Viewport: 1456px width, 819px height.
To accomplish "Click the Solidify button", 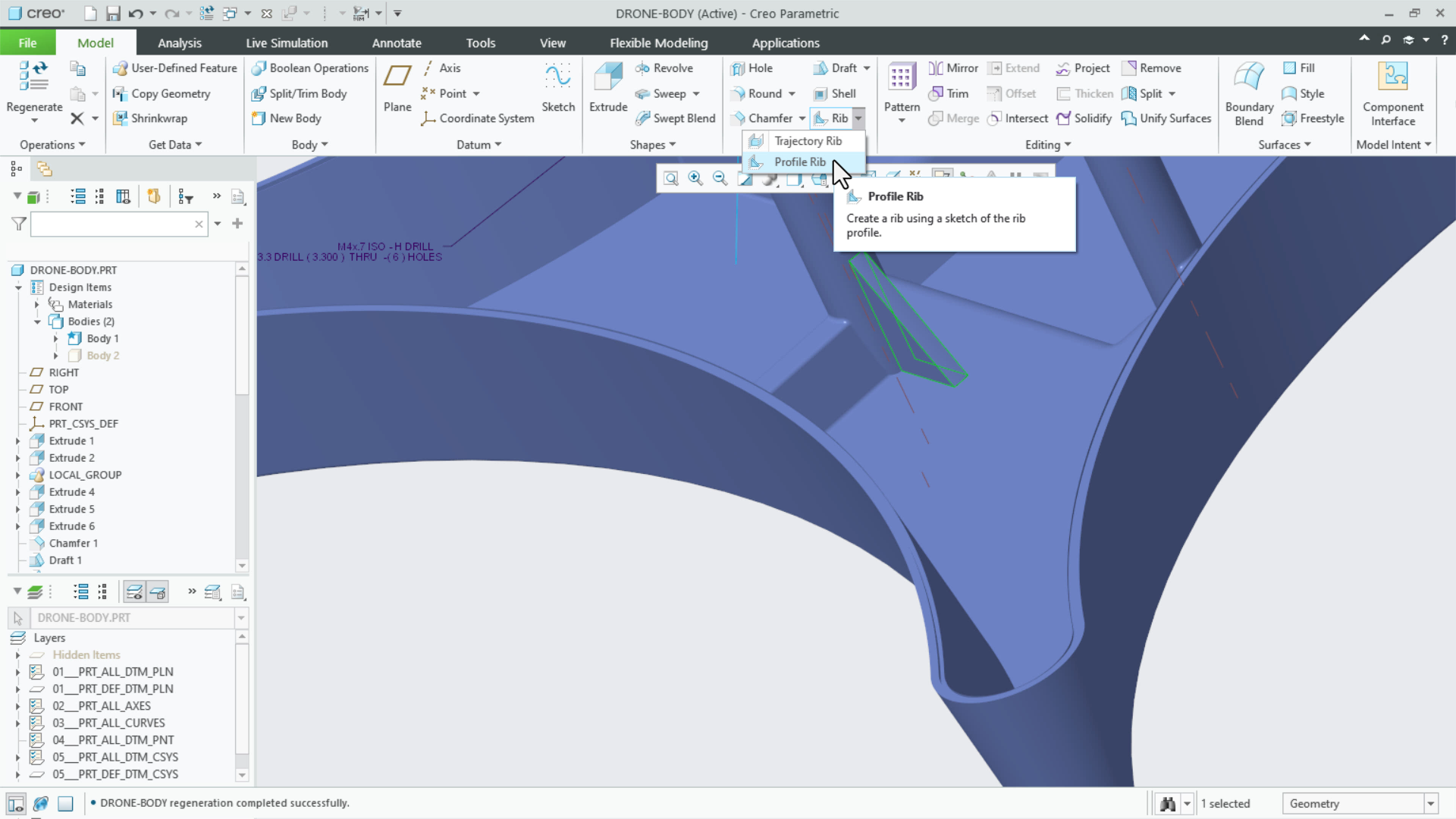I will click(1084, 118).
